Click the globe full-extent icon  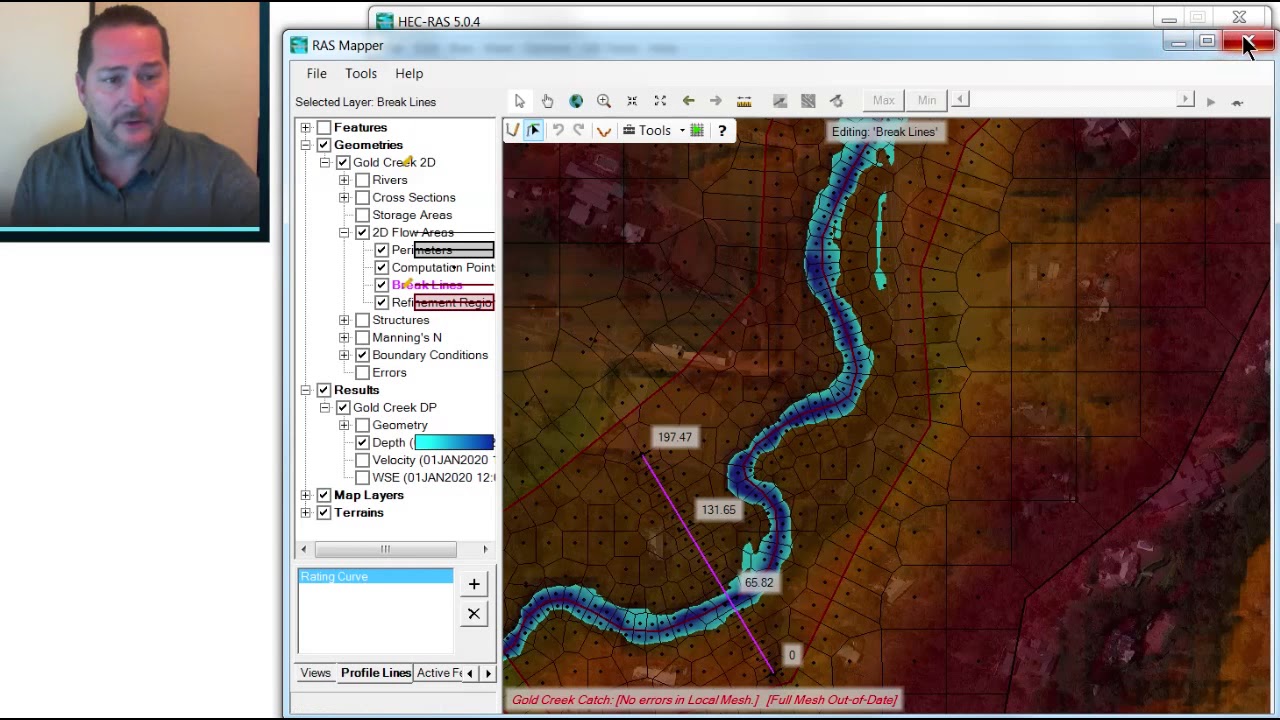576,101
